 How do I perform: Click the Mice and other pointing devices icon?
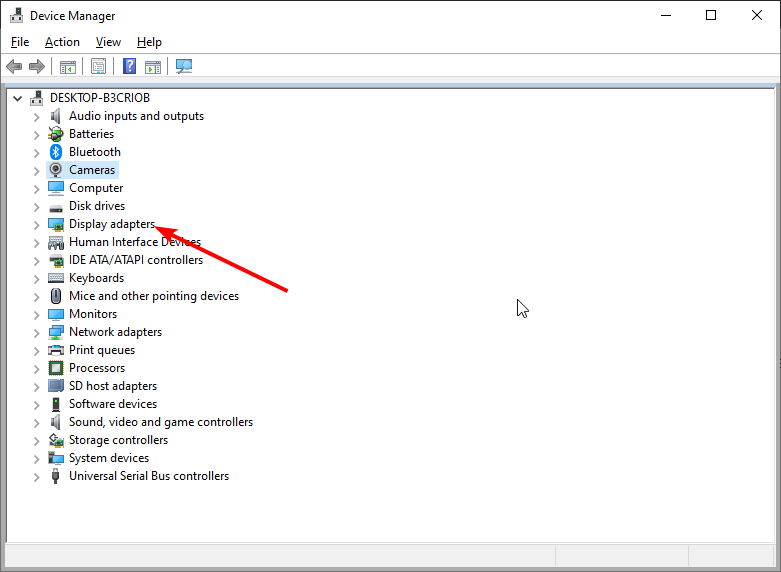(x=56, y=296)
